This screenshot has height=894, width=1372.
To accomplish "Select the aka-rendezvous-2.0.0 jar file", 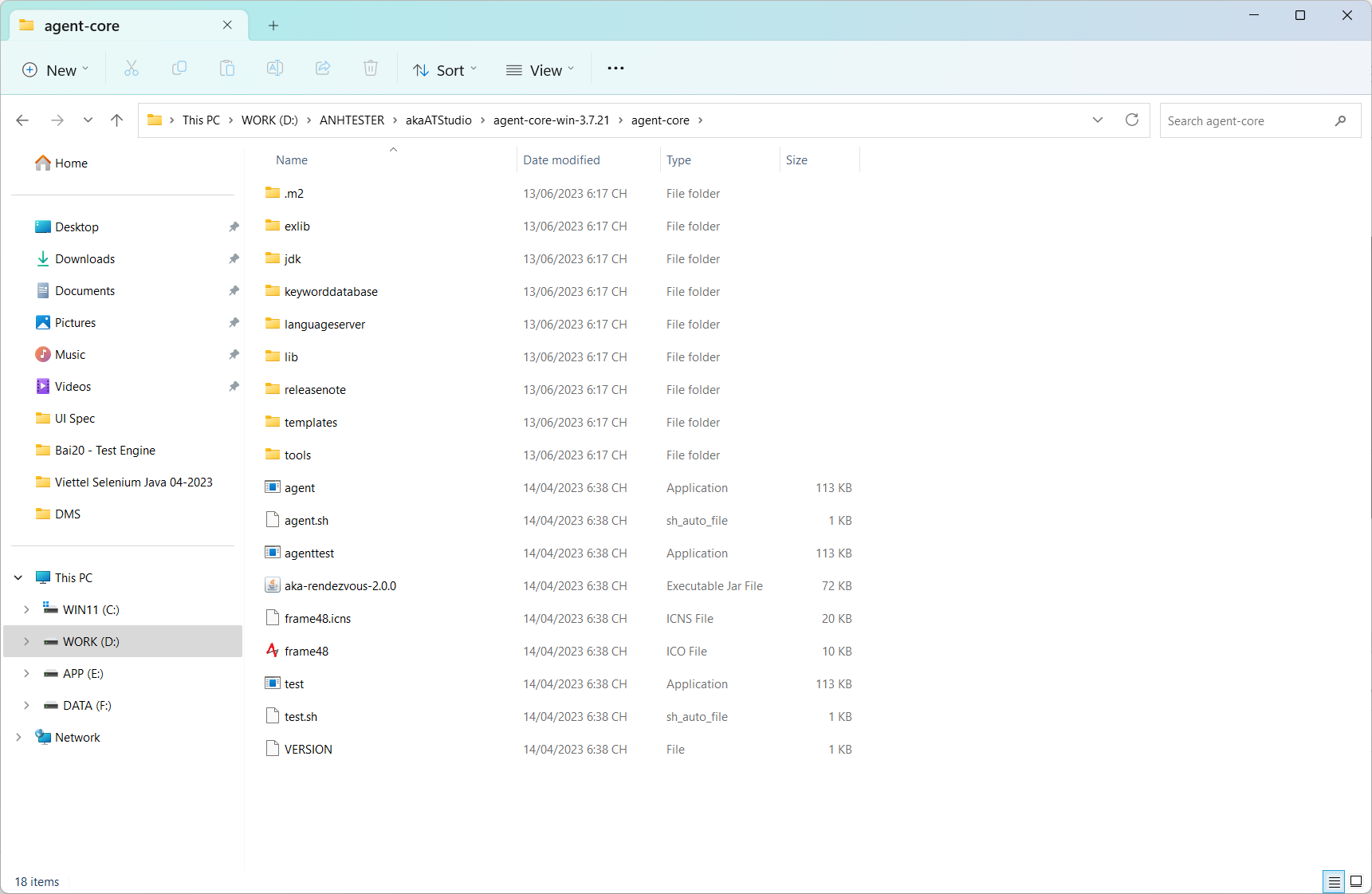I will coord(340,586).
